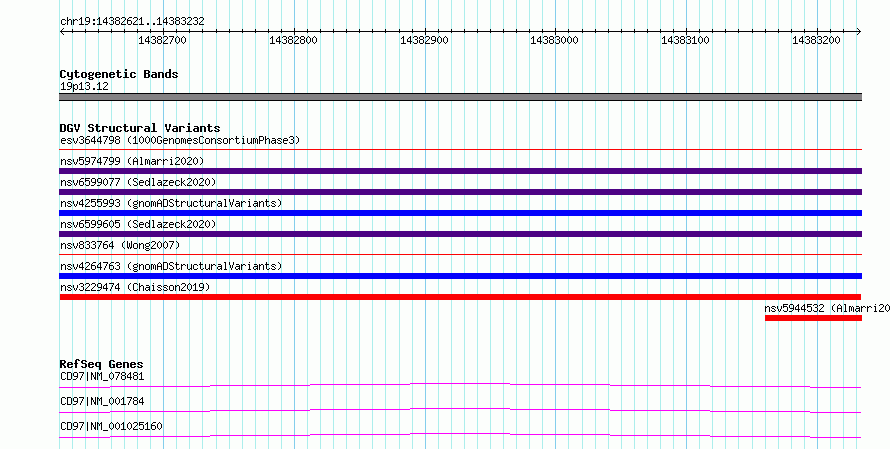The width and height of the screenshot is (890, 449).
Task: Open variant nsv5944532 Almarri label
Action: (826, 308)
